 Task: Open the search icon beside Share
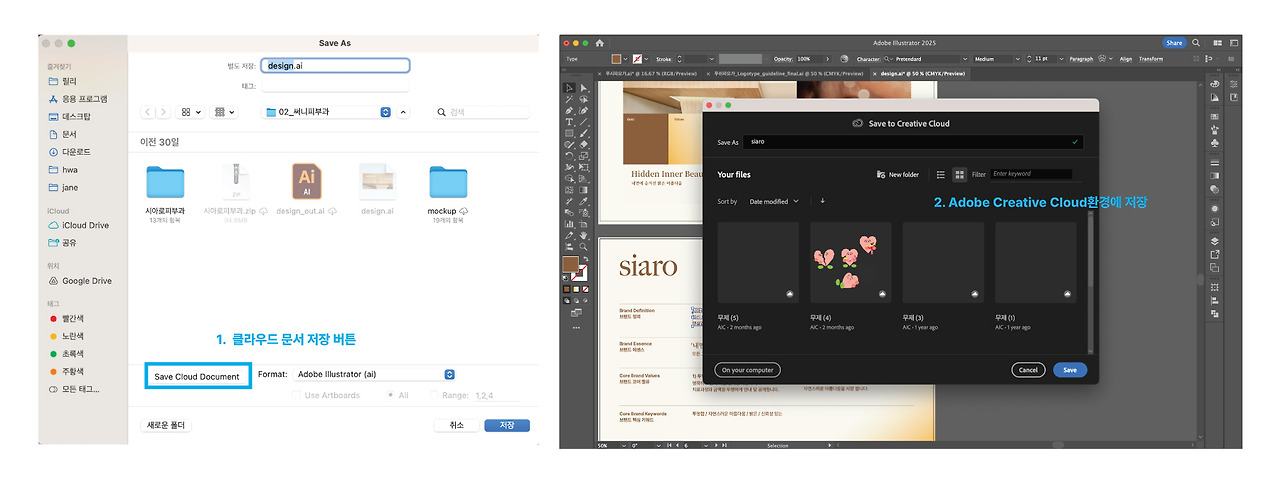tap(1196, 43)
